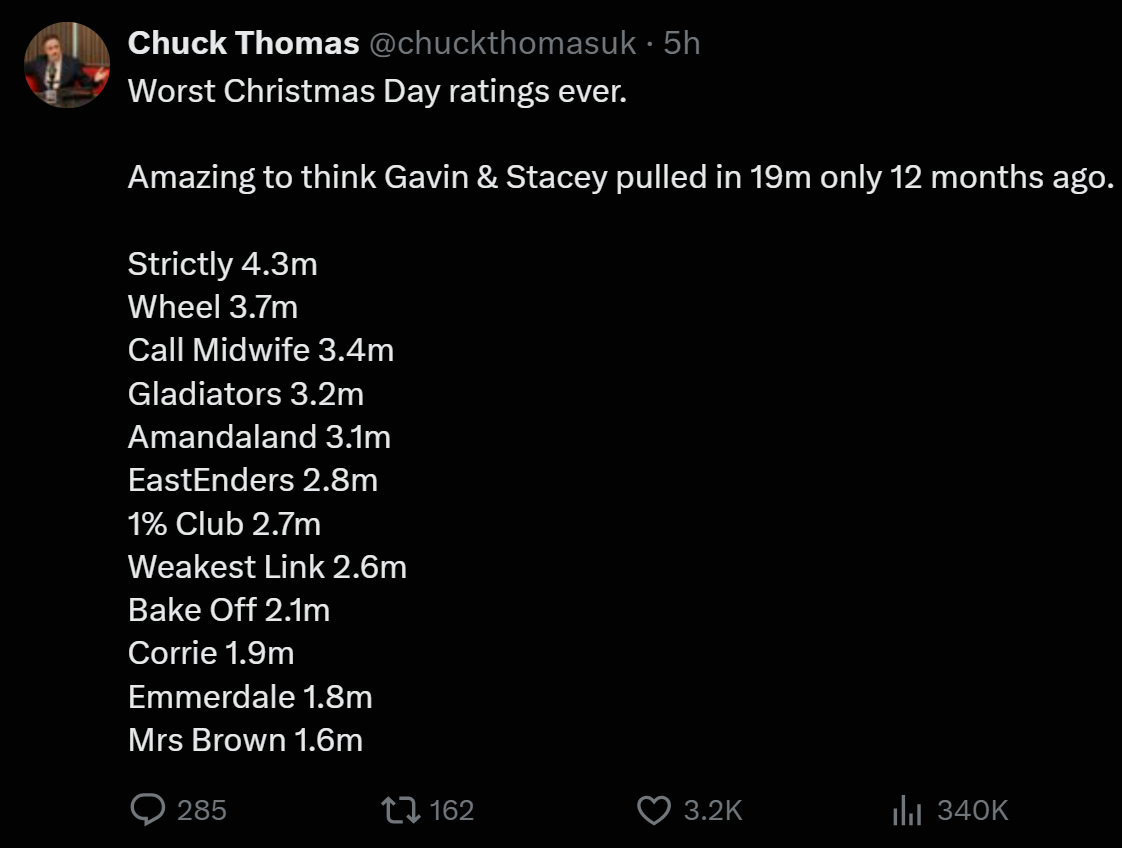Image resolution: width=1122 pixels, height=848 pixels.
Task: Open view analytics bar chart icon
Action: tap(905, 809)
